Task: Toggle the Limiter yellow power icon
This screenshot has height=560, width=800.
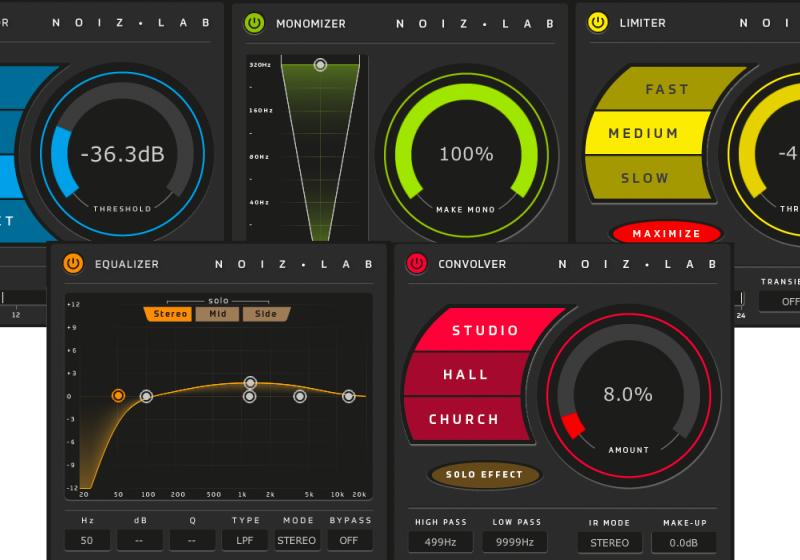Action: (x=598, y=22)
